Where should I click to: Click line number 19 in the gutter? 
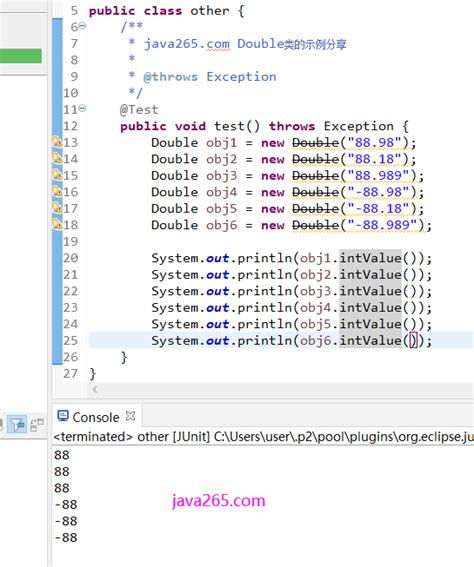click(x=70, y=241)
